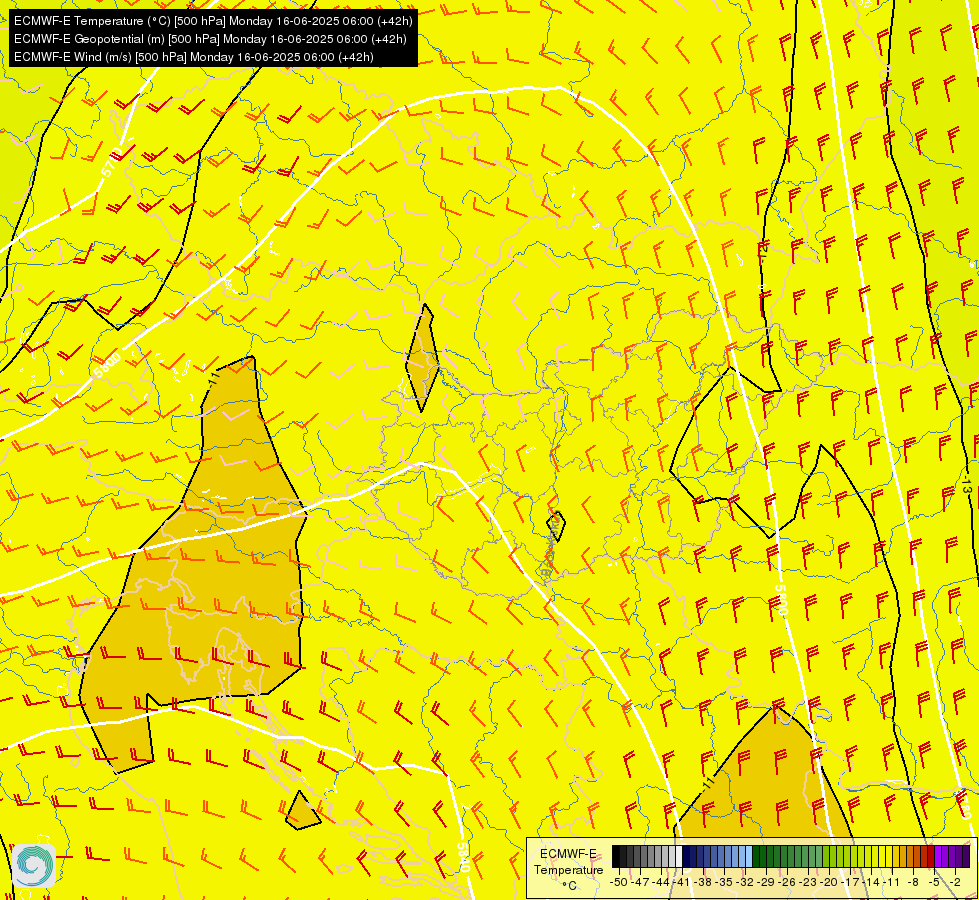Select the ECMWF-E Geopotential title line

[210, 39]
